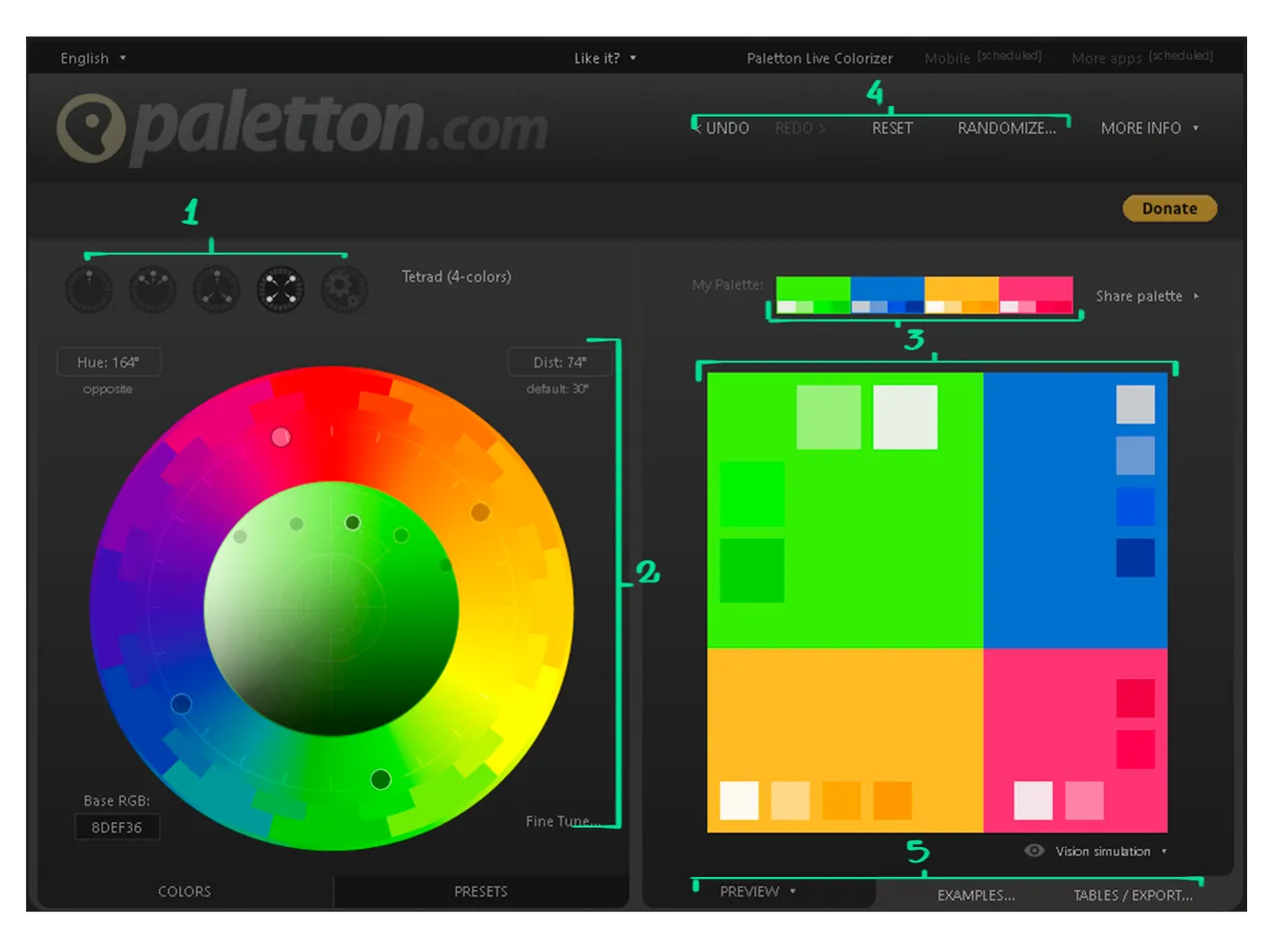The height and width of the screenshot is (952, 1279).
Task: Click the cream-white square in orange preview
Action: tap(739, 800)
